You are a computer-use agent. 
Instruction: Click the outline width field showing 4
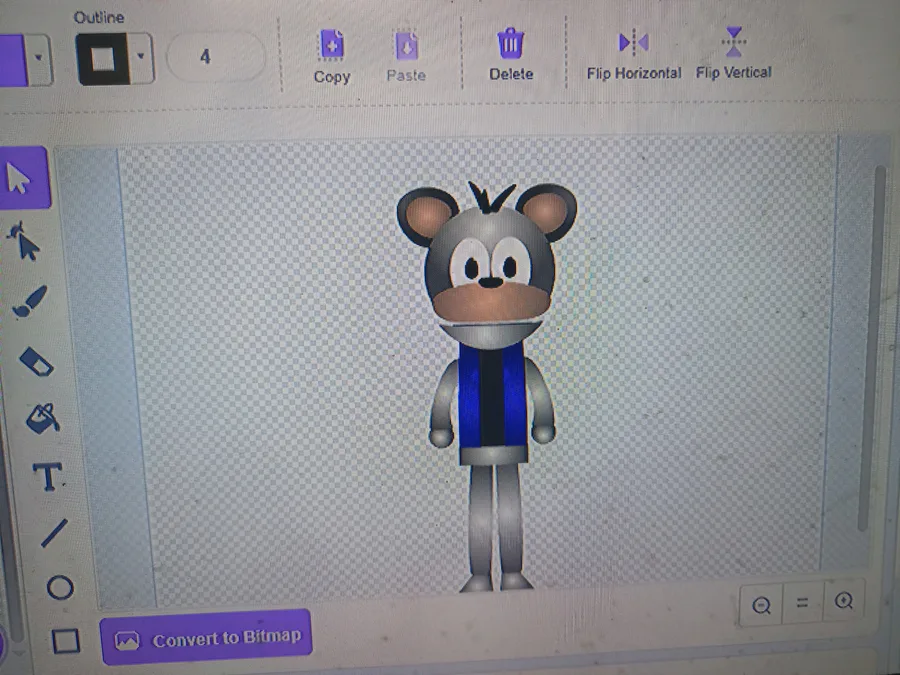click(216, 56)
